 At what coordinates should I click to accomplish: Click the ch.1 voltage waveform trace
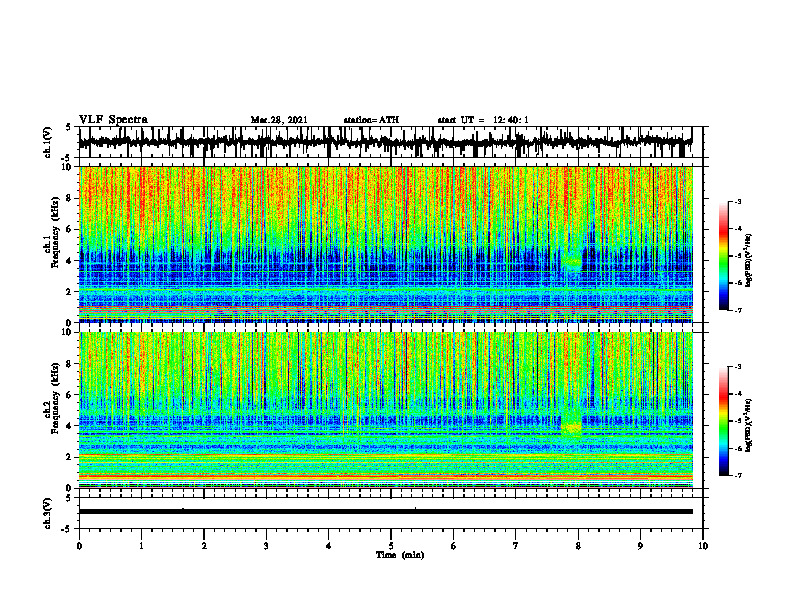[385, 142]
